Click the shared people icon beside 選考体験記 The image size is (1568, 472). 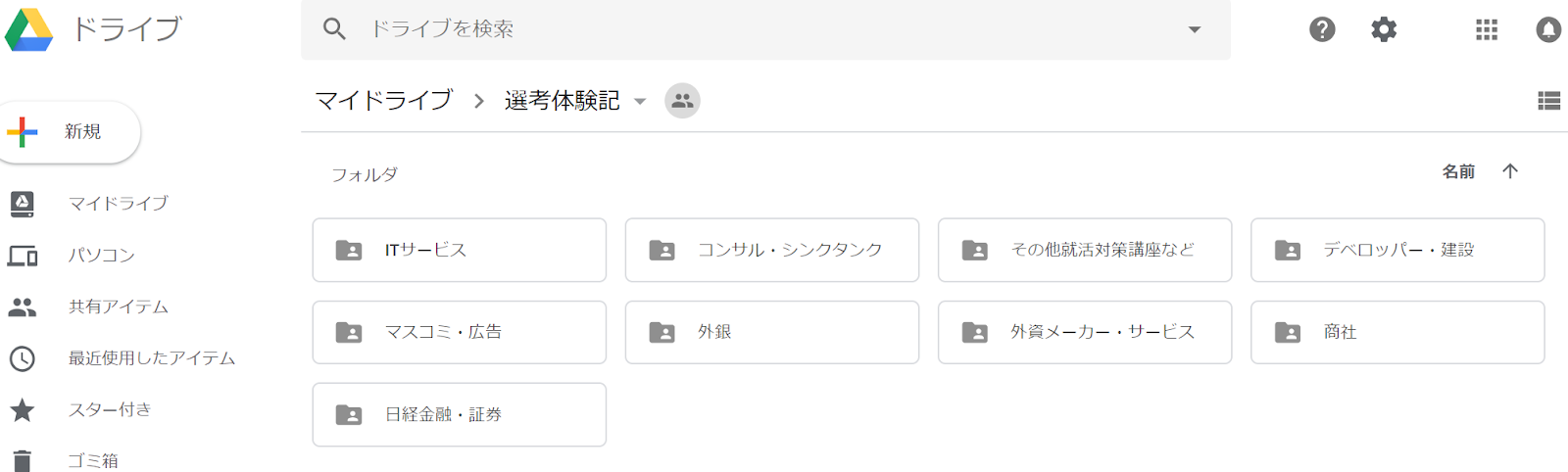(x=682, y=100)
